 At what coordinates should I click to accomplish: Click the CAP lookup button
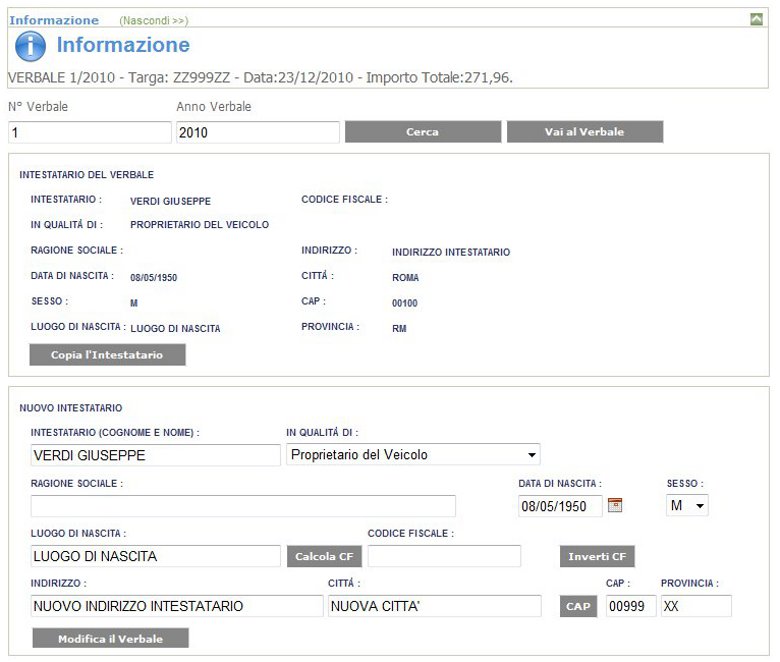pos(579,607)
